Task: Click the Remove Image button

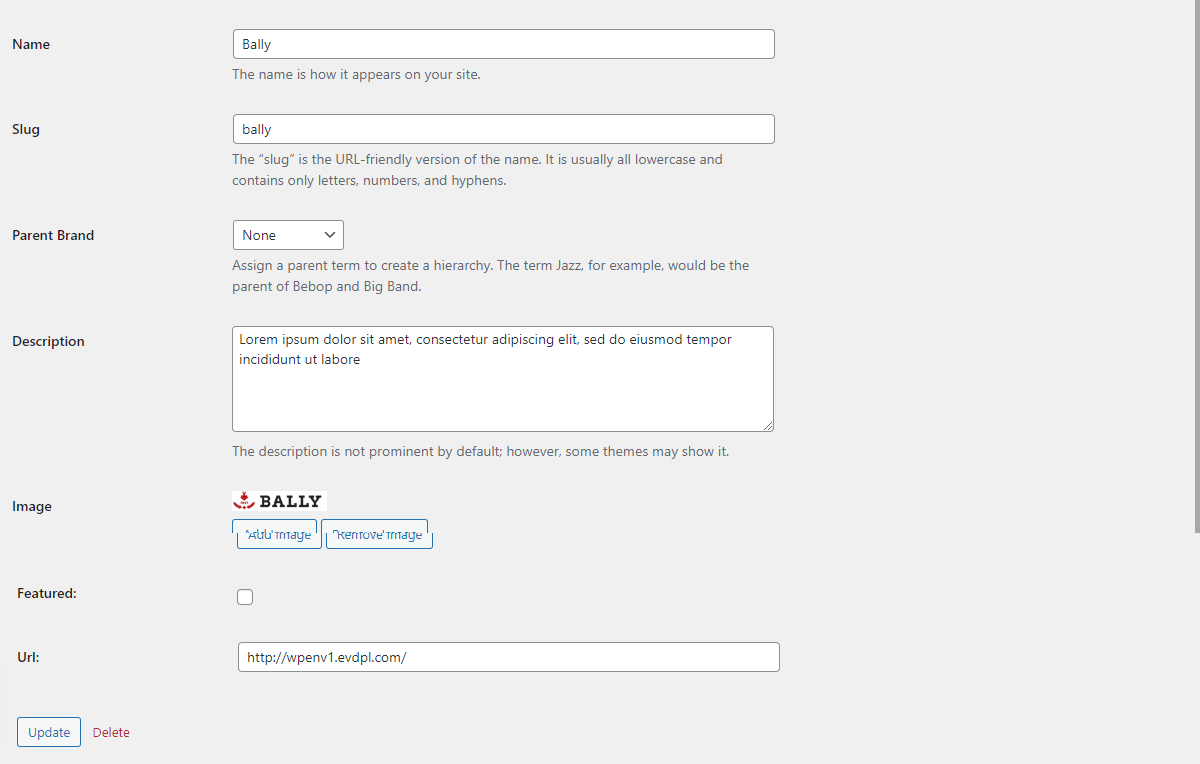Action: point(377,534)
